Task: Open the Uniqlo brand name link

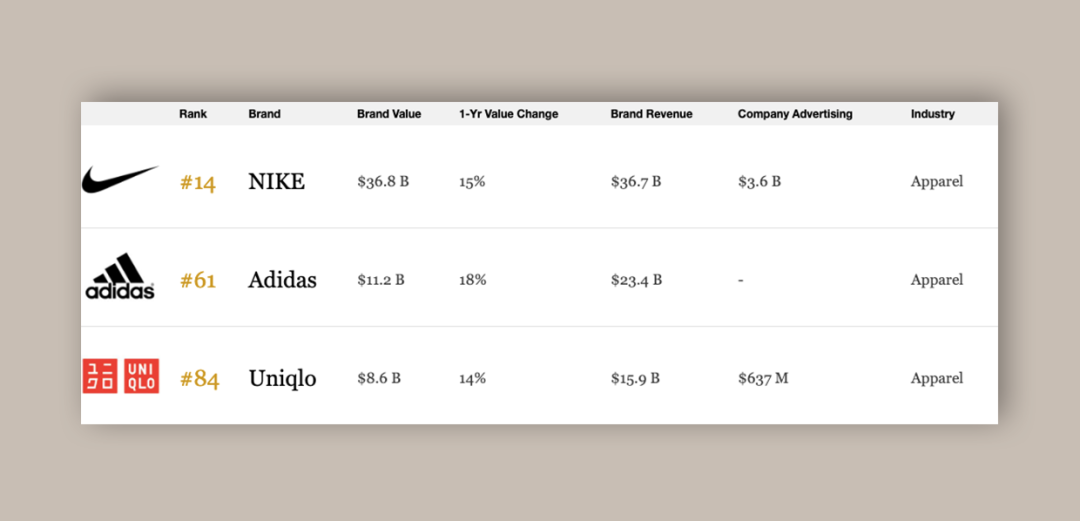Action: [x=282, y=379]
